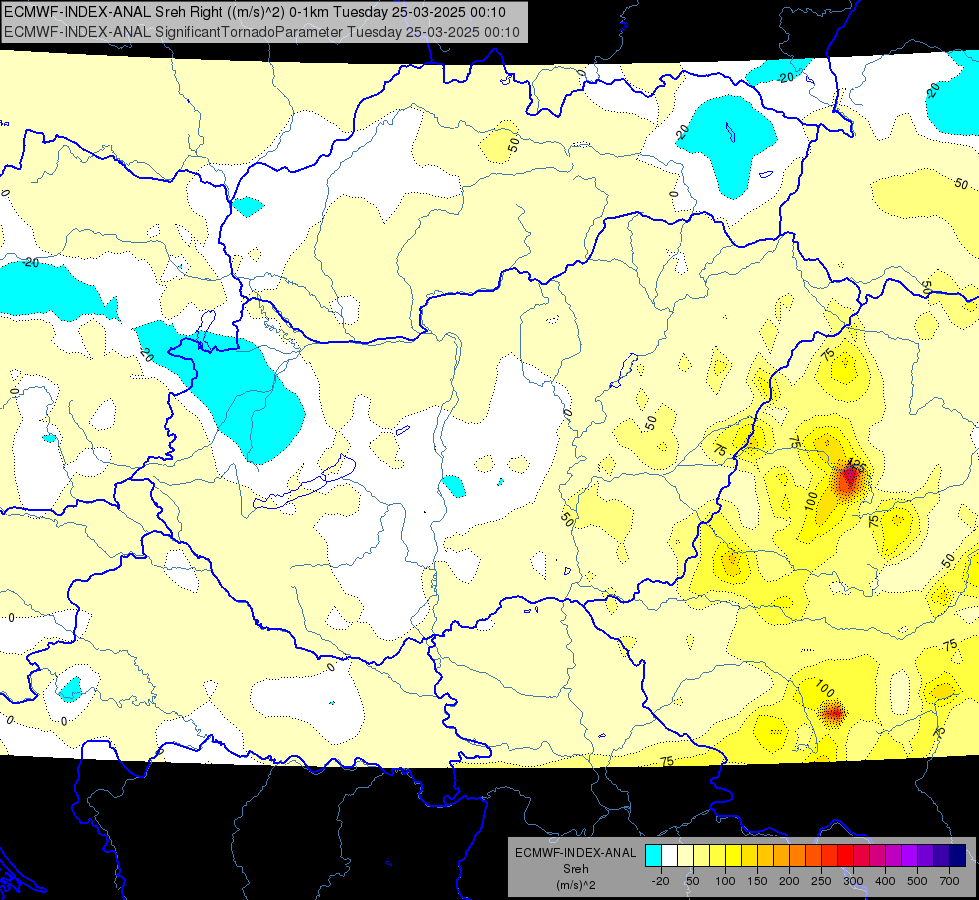
Task: Click the legend heading 'ECMWF-INDEX-ANAL'
Action: pyautogui.click(x=575, y=853)
